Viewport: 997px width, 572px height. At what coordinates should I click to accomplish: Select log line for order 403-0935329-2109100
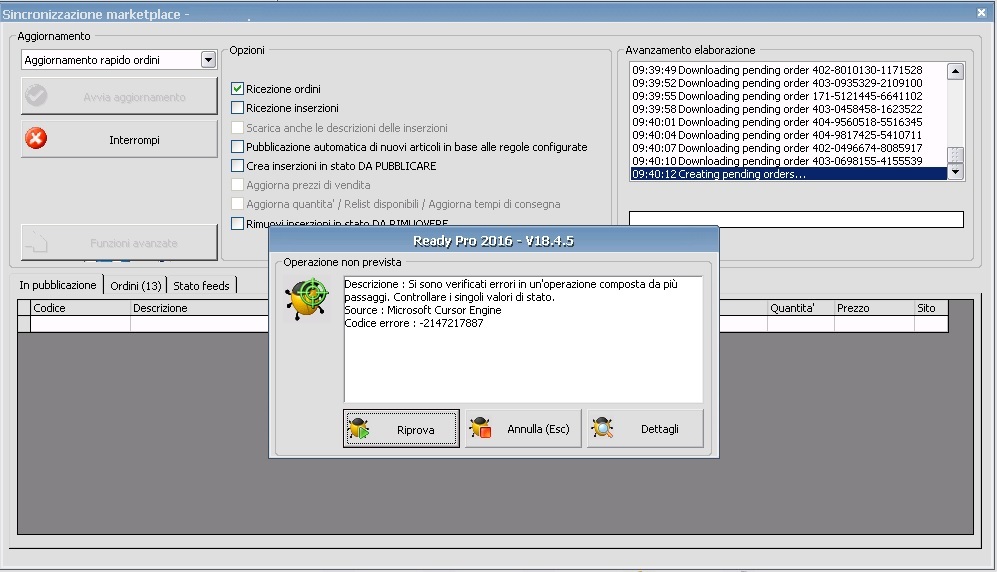[788, 83]
